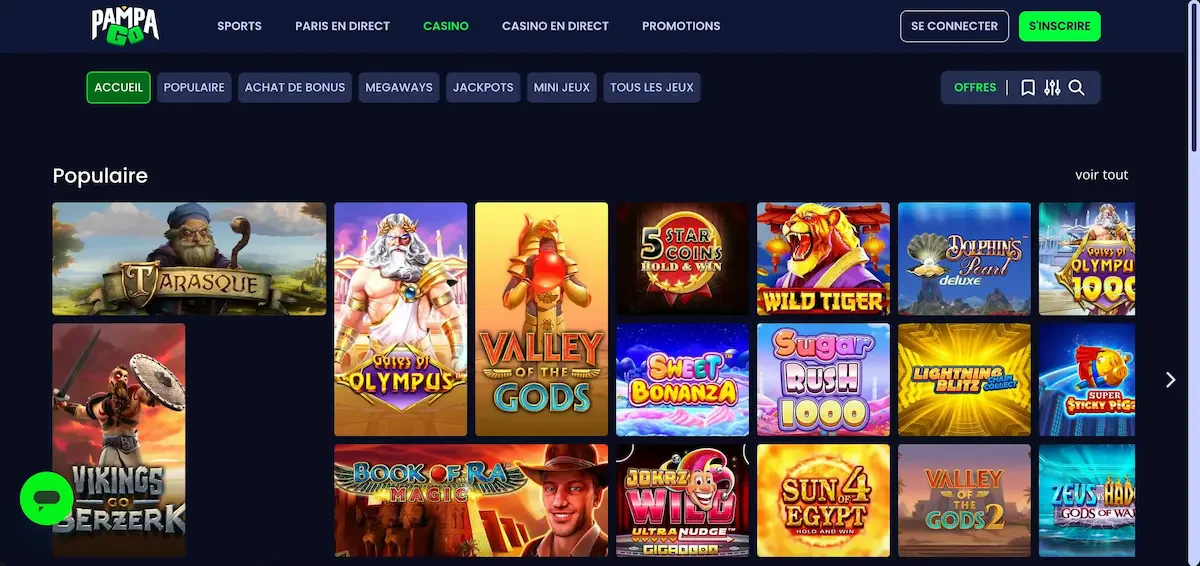Select the Jackpots category tab
Viewport: 1200px width, 566px height.
tap(483, 87)
